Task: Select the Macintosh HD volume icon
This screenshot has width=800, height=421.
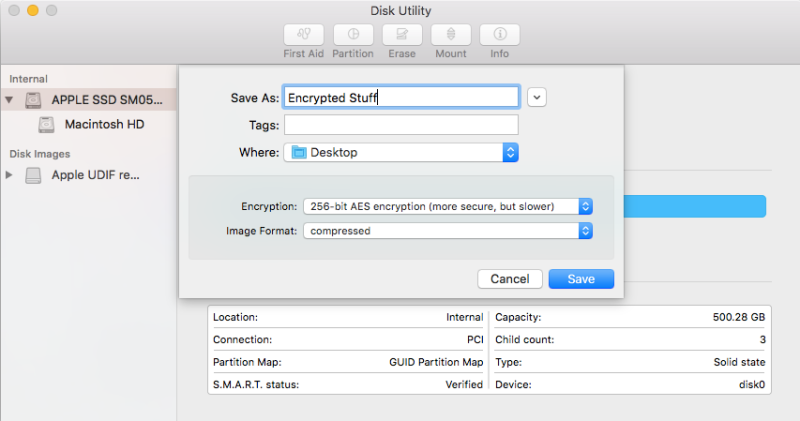Action: point(47,125)
